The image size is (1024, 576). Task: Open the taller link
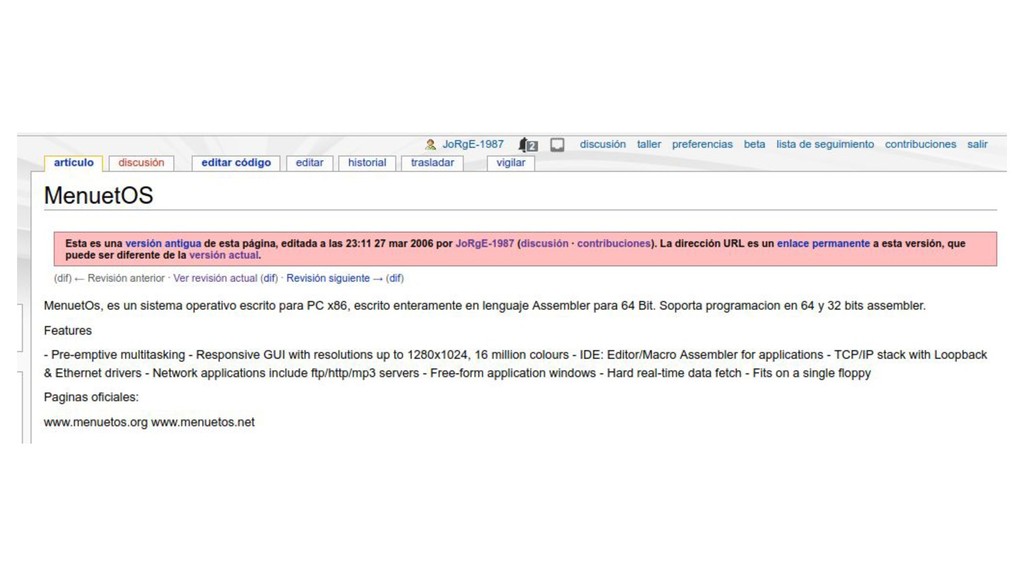point(648,144)
